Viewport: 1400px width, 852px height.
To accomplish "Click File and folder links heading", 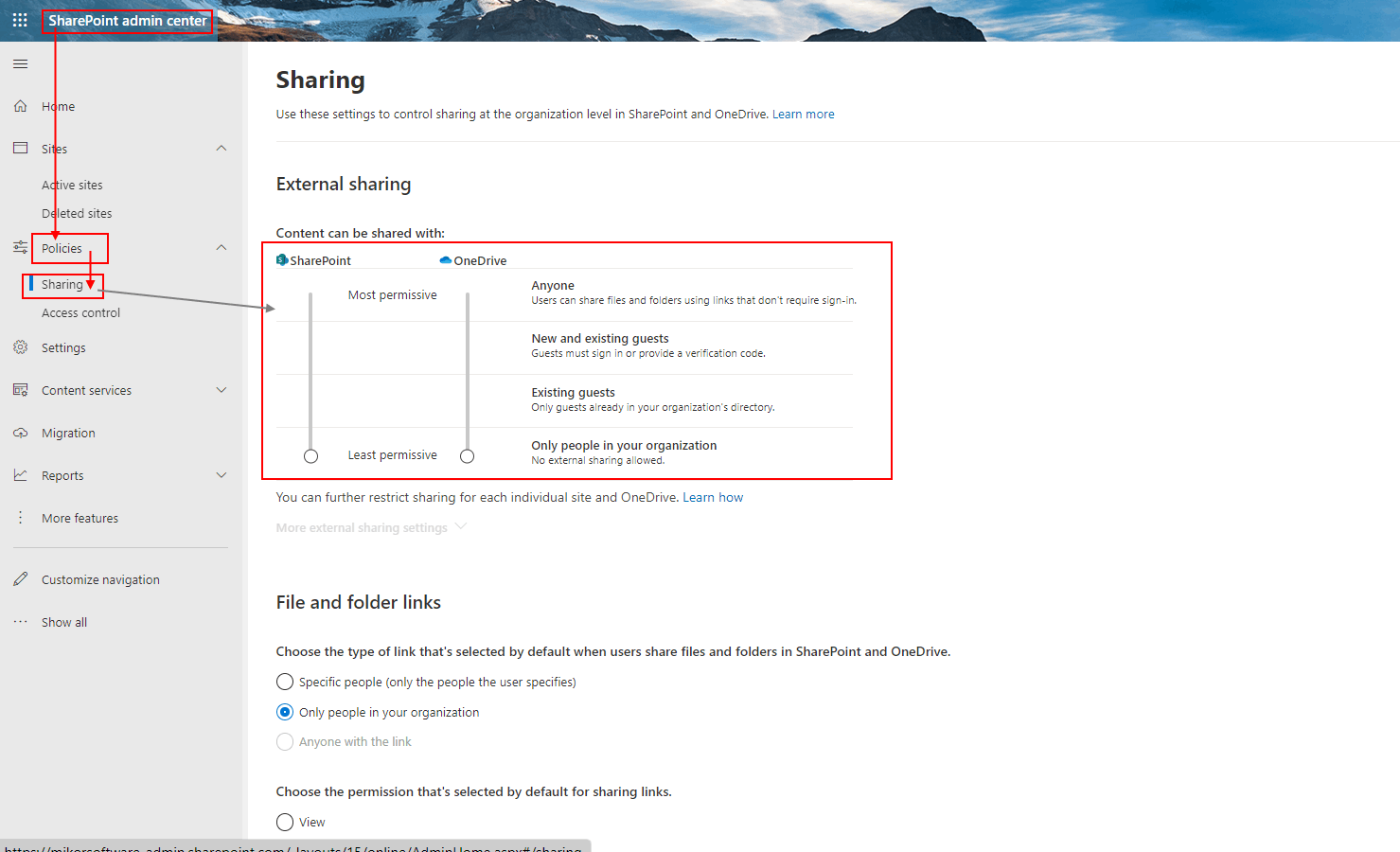I will point(359,603).
